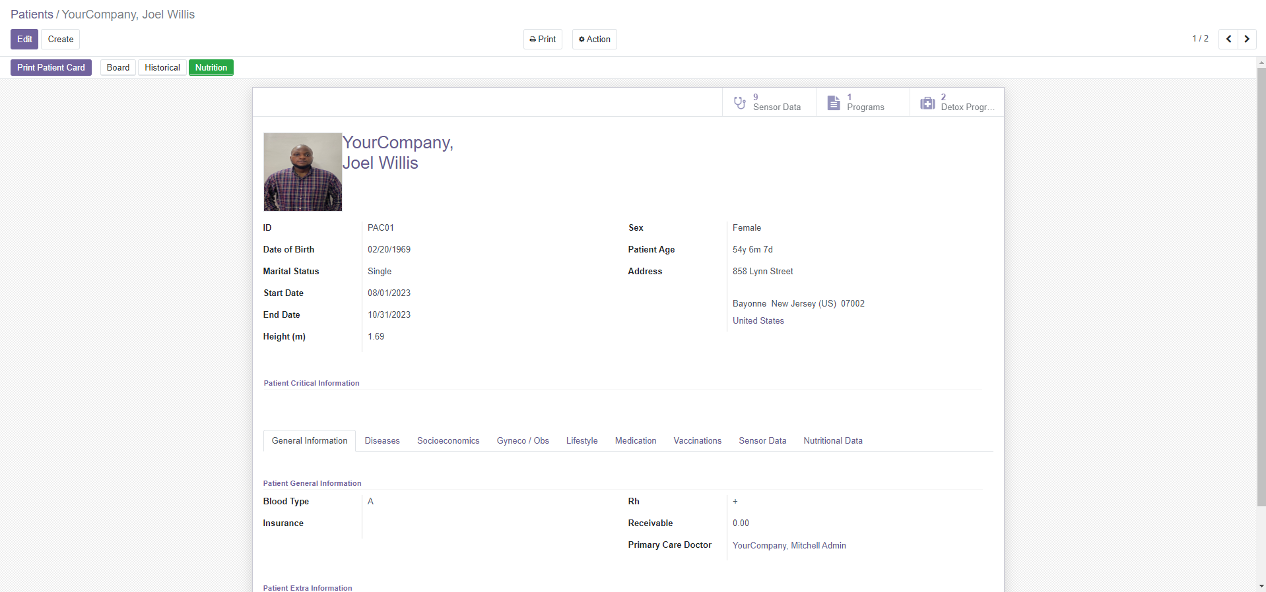
Task: Click the United States country link
Action: tap(758, 321)
